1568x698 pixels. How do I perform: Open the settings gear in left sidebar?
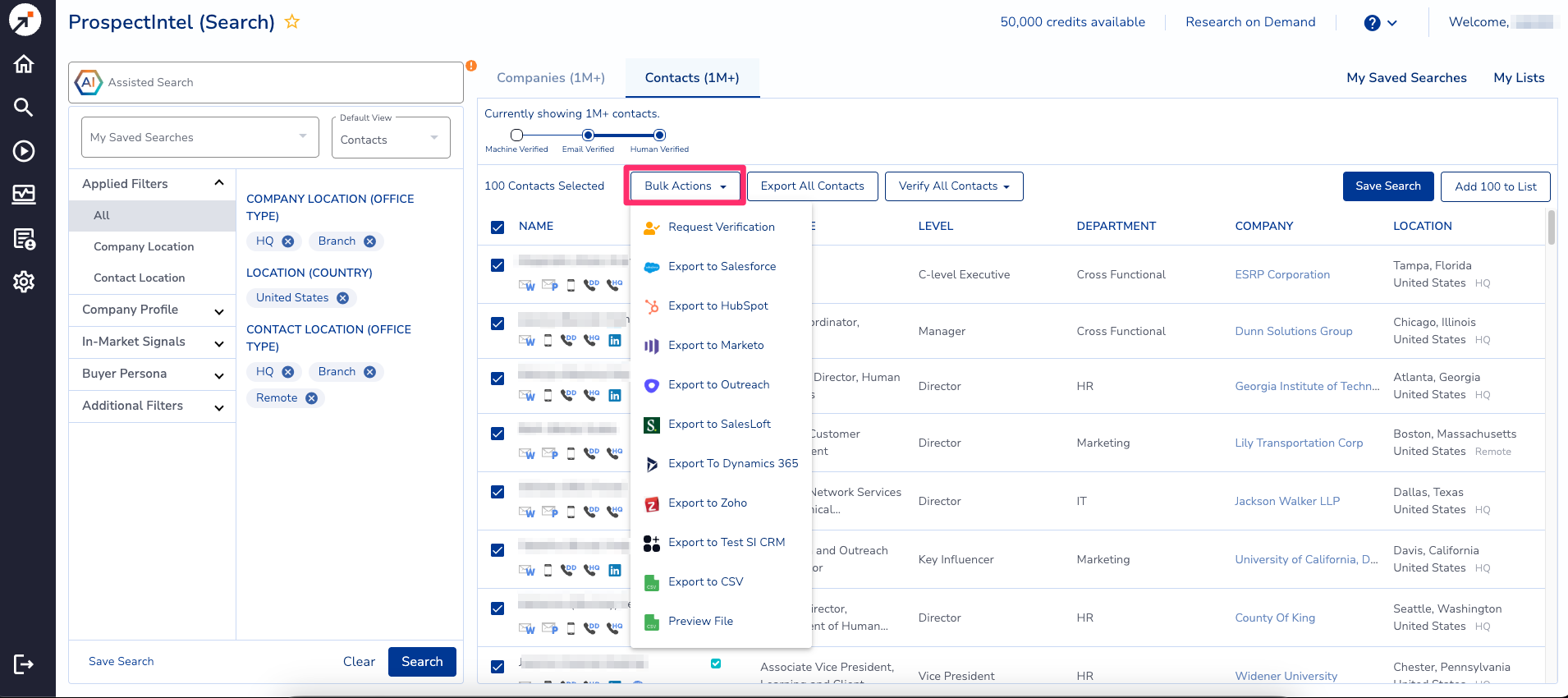[24, 282]
